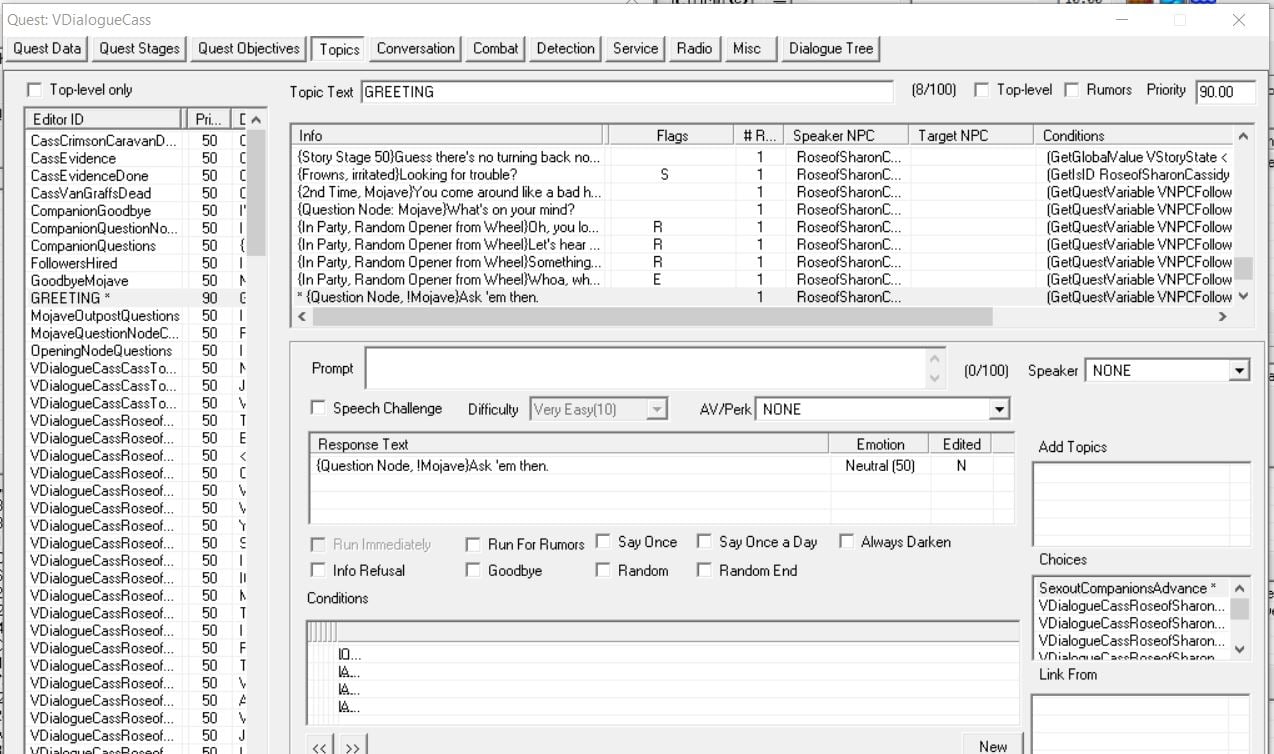Screen dimensions: 1274x754
Task: Click the Conditions column header
Action: coord(1134,135)
